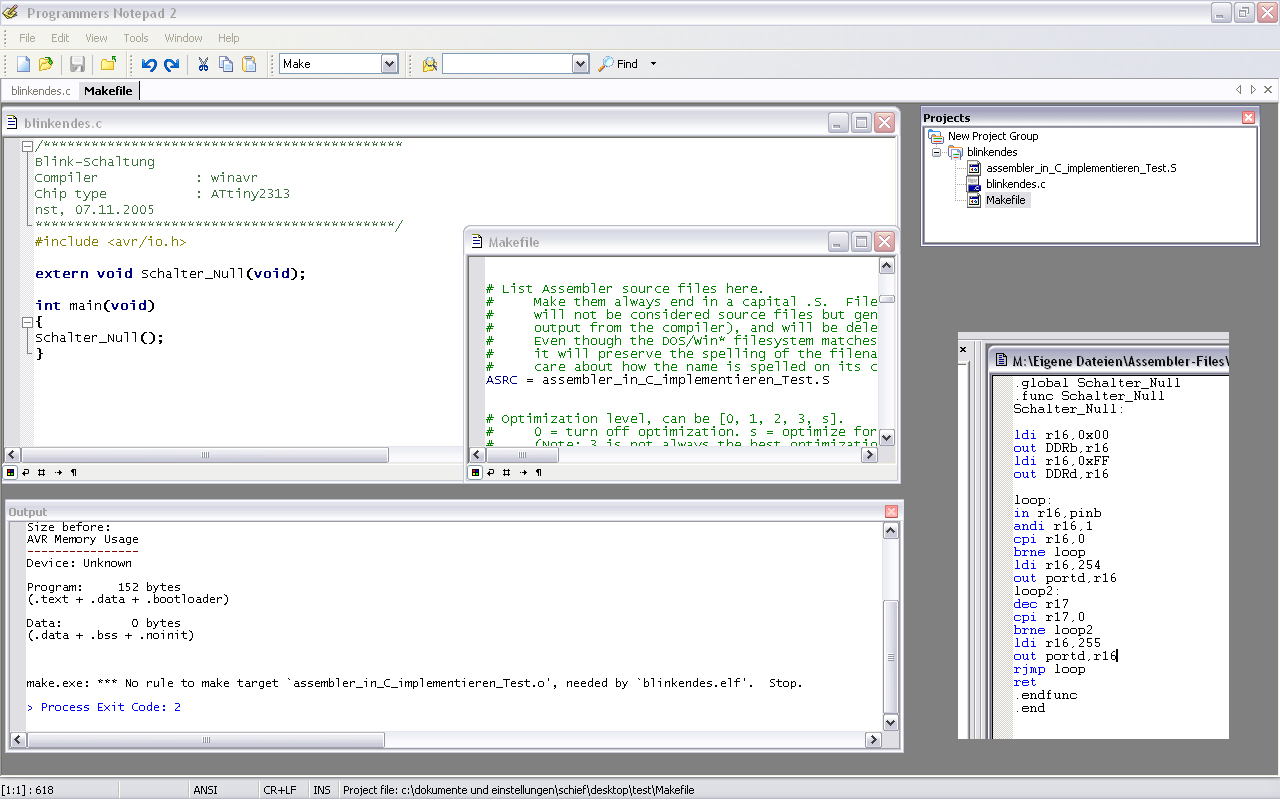Screen dimensions: 1280x800
Task: Switch to the blinkendes.c document tab
Action: click(41, 91)
